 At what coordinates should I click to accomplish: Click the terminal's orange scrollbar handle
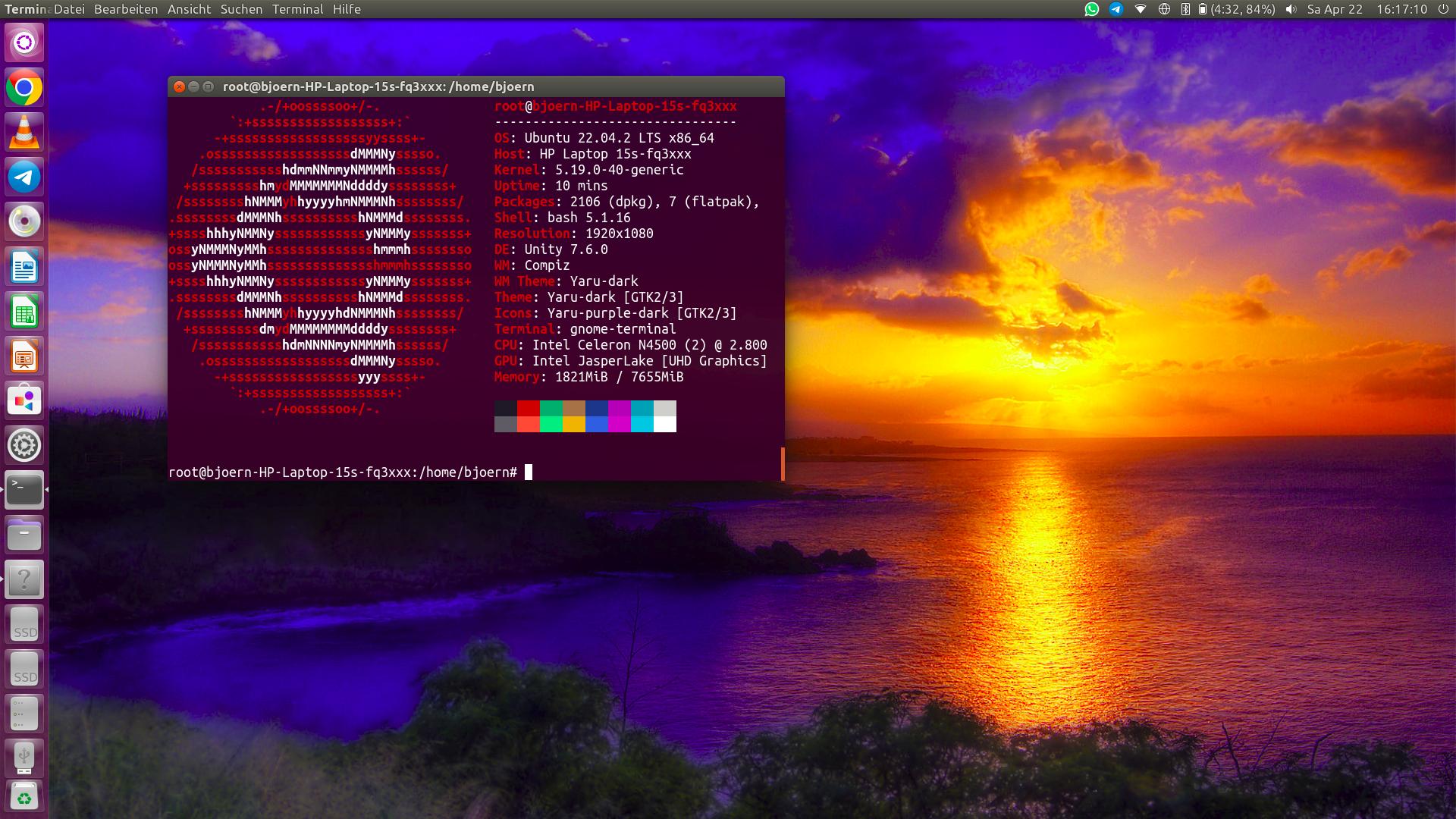coord(782,463)
